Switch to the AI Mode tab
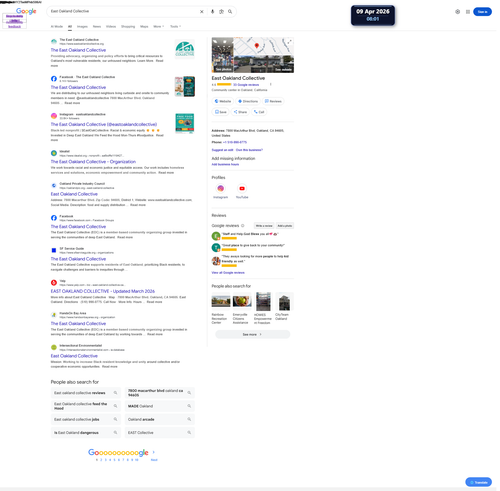 pyautogui.click(x=57, y=26)
